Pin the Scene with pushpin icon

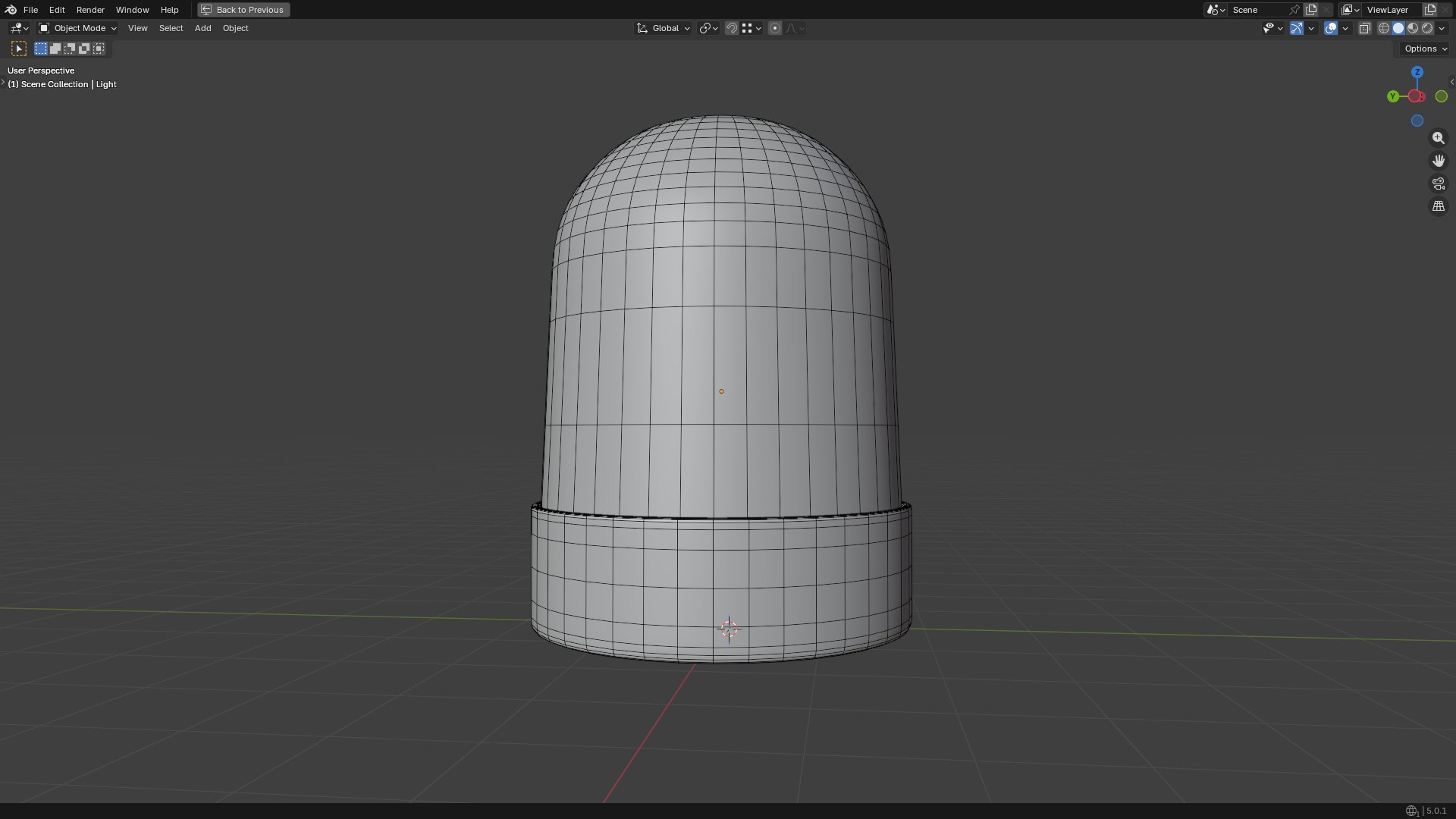click(1294, 10)
